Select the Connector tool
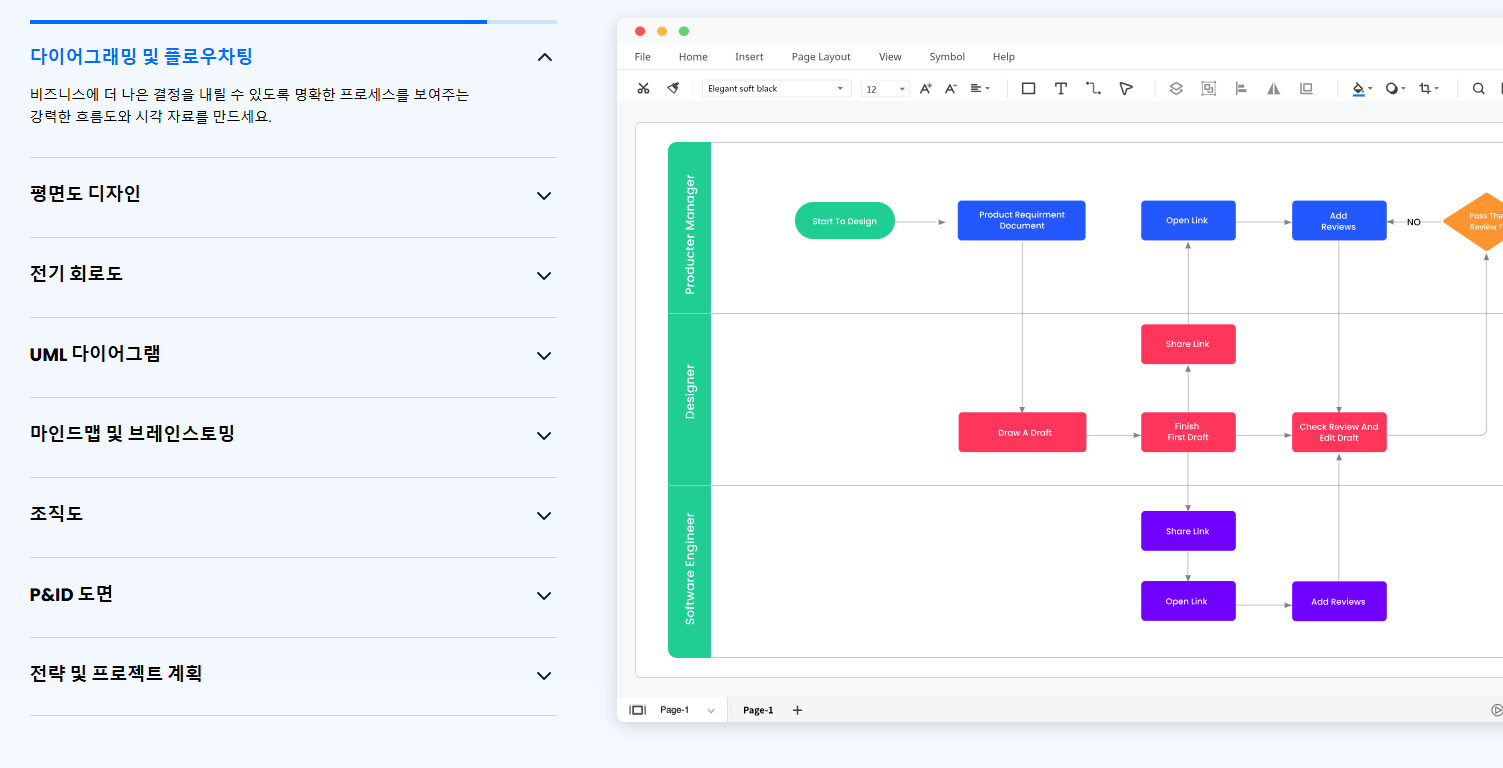The height and width of the screenshot is (768, 1503). [1094, 88]
